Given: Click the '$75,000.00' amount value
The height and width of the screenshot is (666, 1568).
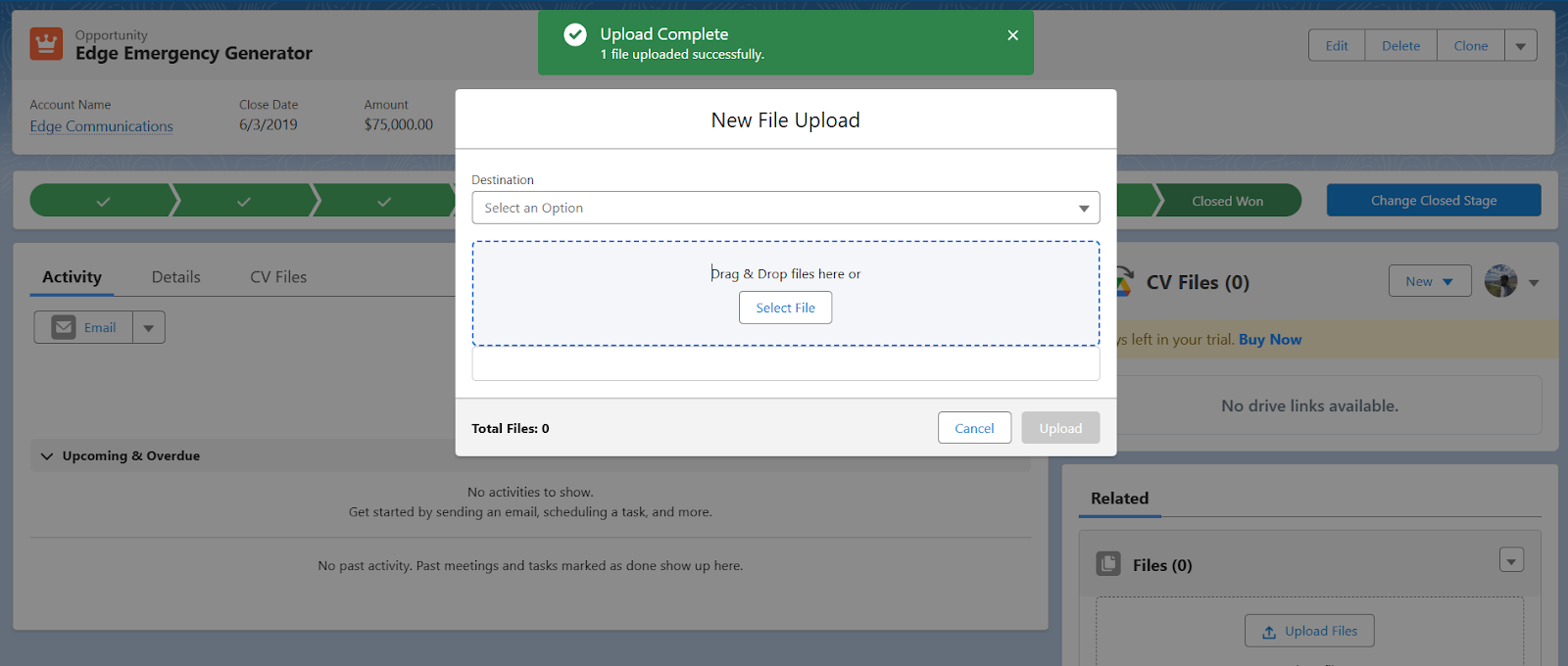Looking at the screenshot, I should [399, 125].
